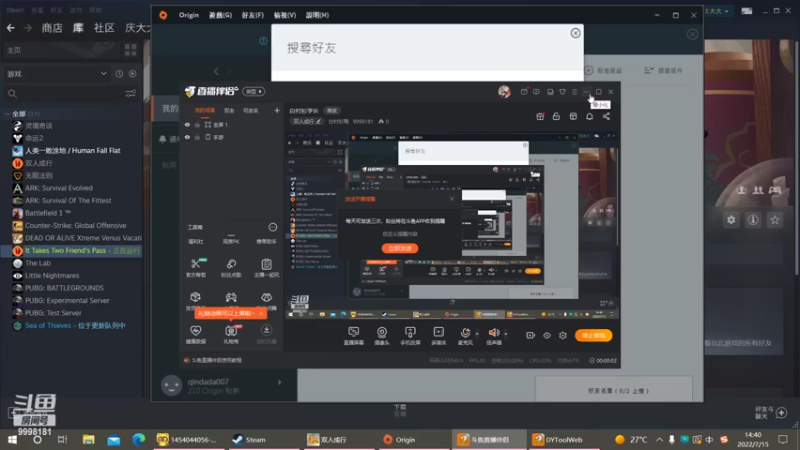The width and height of the screenshot is (800, 450).
Task: Share the stream with the share icon
Action: coord(606,116)
